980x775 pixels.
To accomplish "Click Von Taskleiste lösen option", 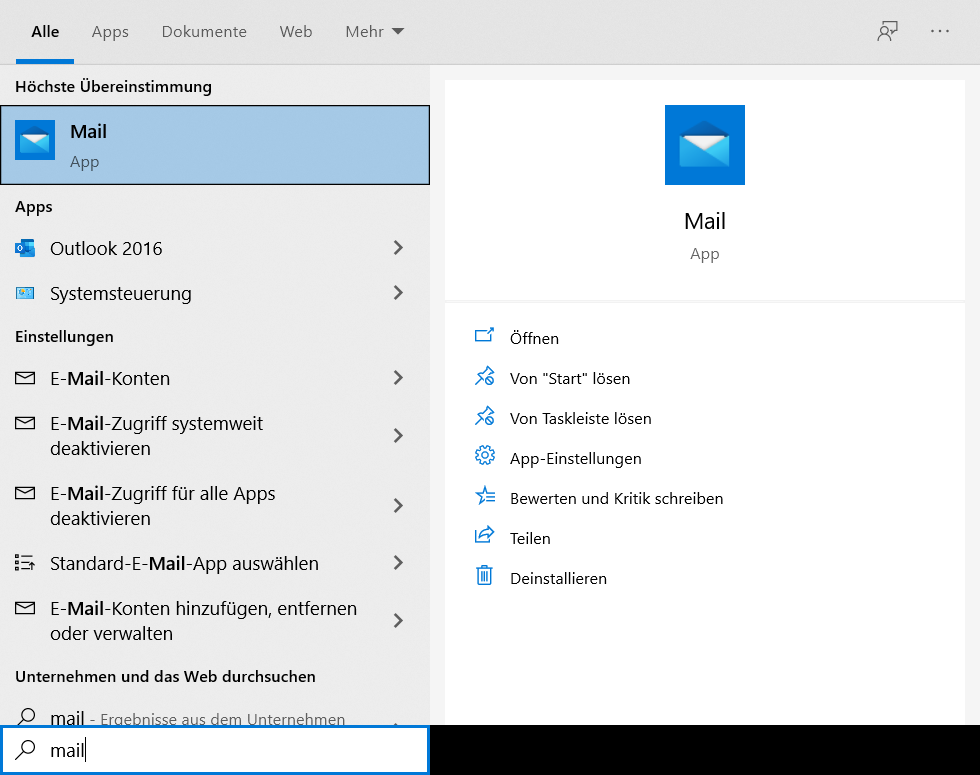I will 580,418.
